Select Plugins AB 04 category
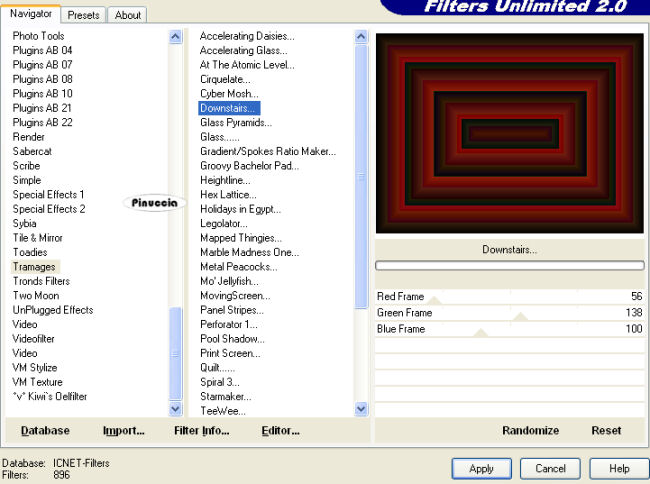Image resolution: width=650 pixels, height=484 pixels. [x=42, y=51]
